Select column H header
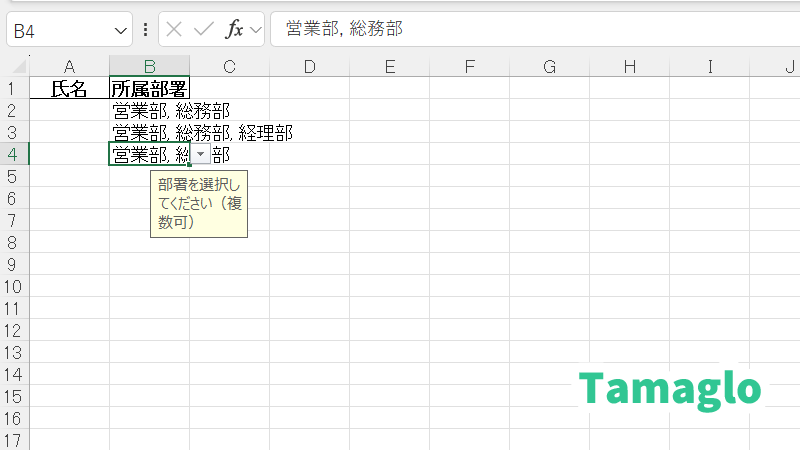 tap(629, 67)
